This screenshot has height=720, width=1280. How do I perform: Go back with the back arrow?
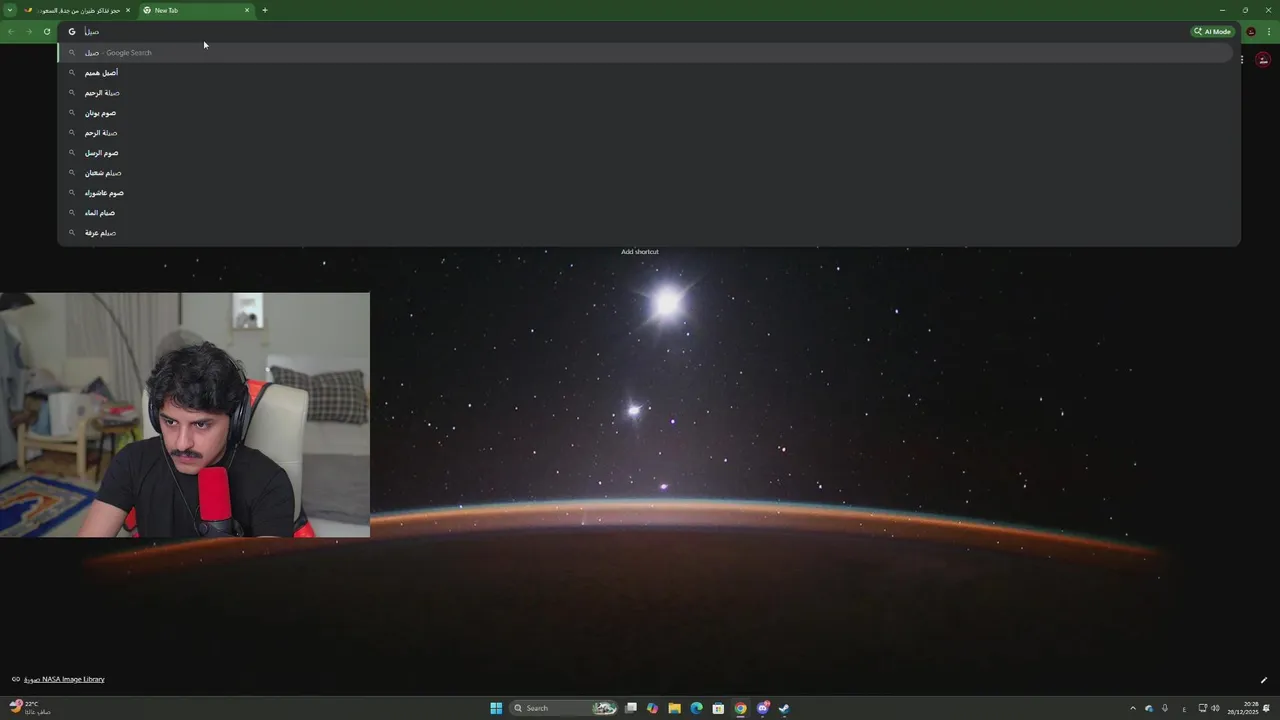tap(11, 31)
